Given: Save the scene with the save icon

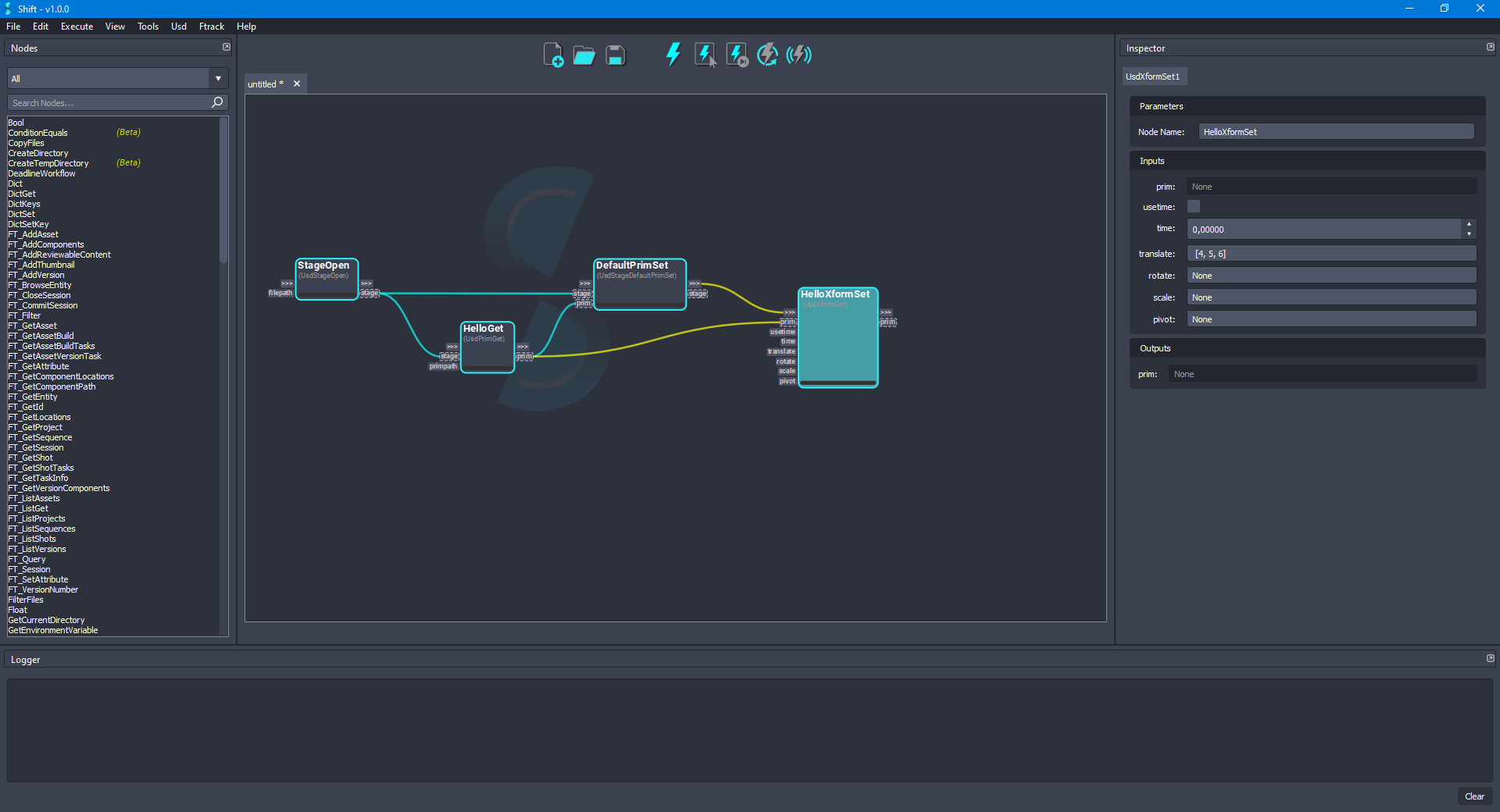Looking at the screenshot, I should click(x=616, y=55).
